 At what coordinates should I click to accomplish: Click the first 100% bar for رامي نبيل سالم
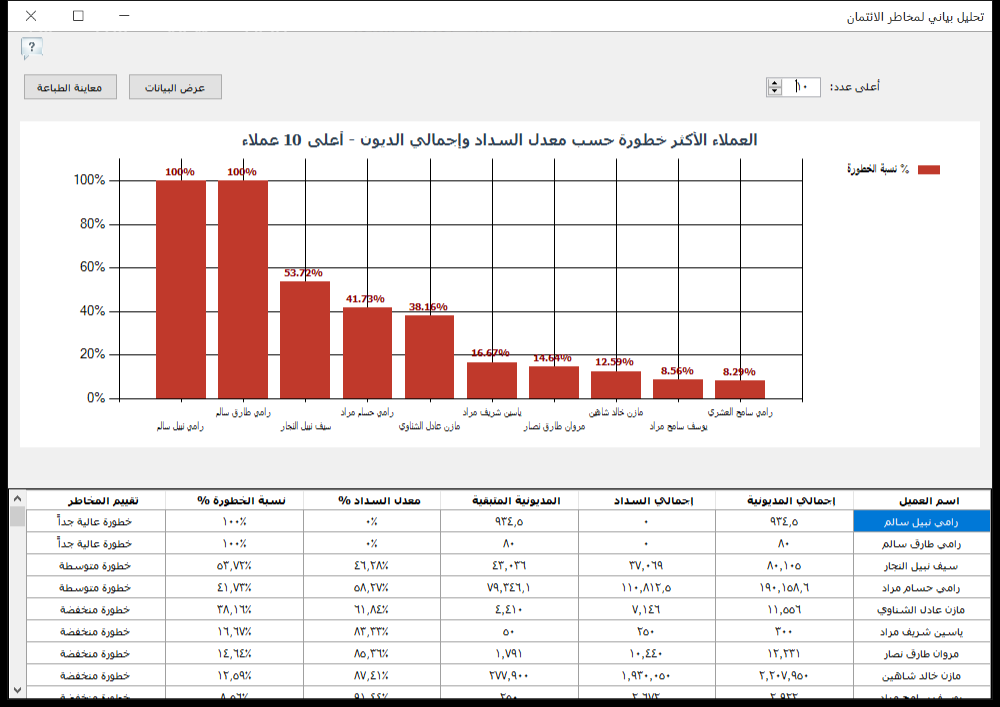(x=181, y=289)
